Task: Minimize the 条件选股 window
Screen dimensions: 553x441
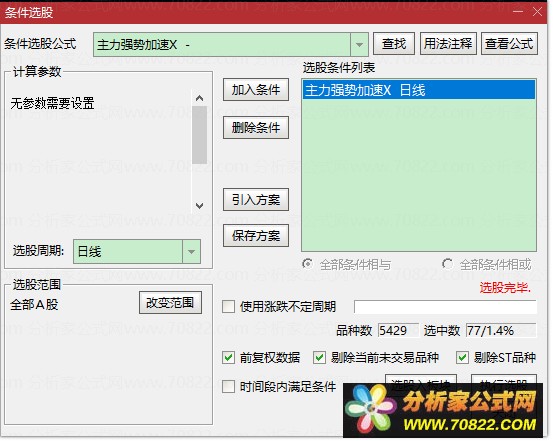Action: tap(518, 12)
